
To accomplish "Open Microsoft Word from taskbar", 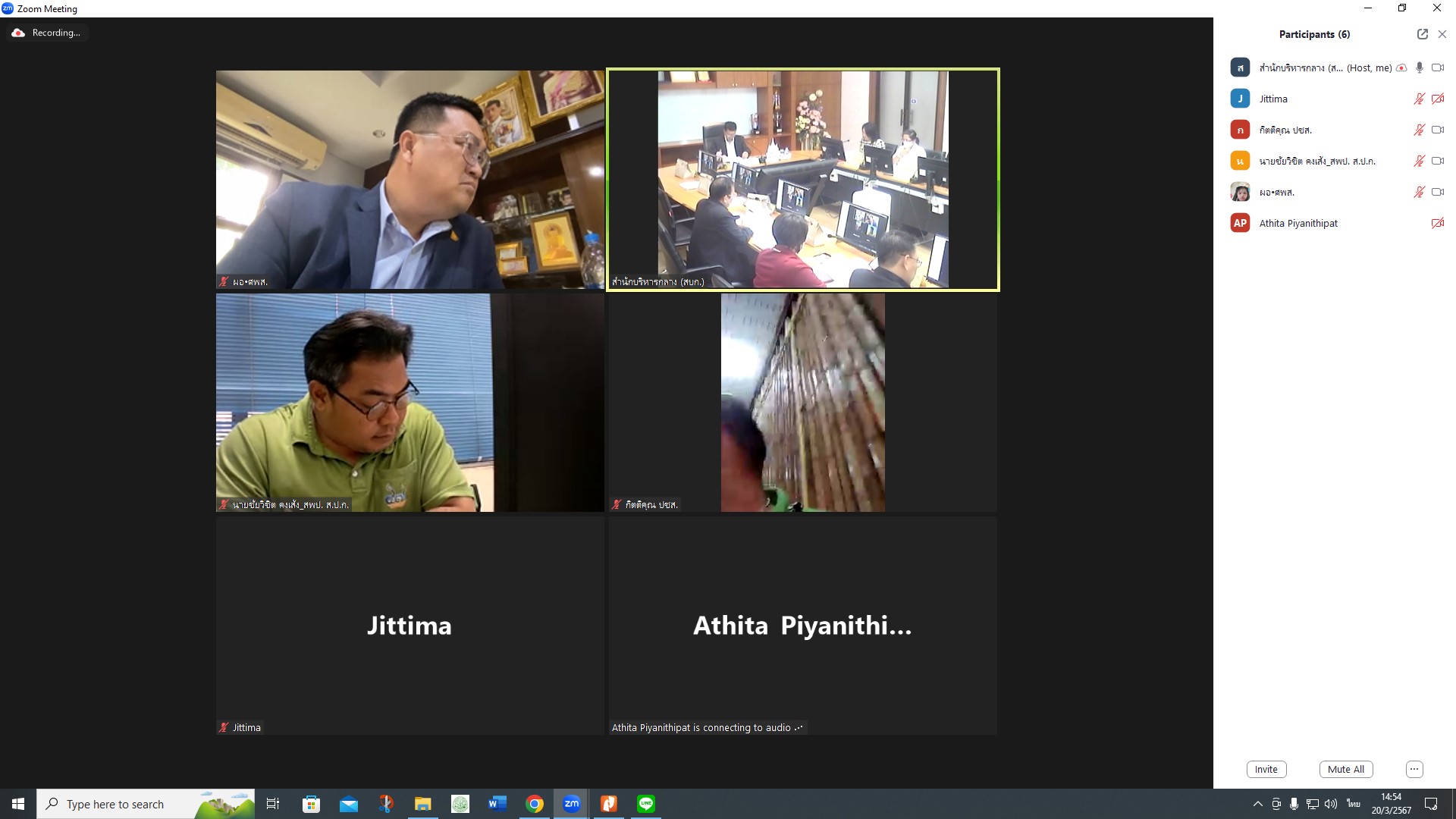I will point(497,804).
